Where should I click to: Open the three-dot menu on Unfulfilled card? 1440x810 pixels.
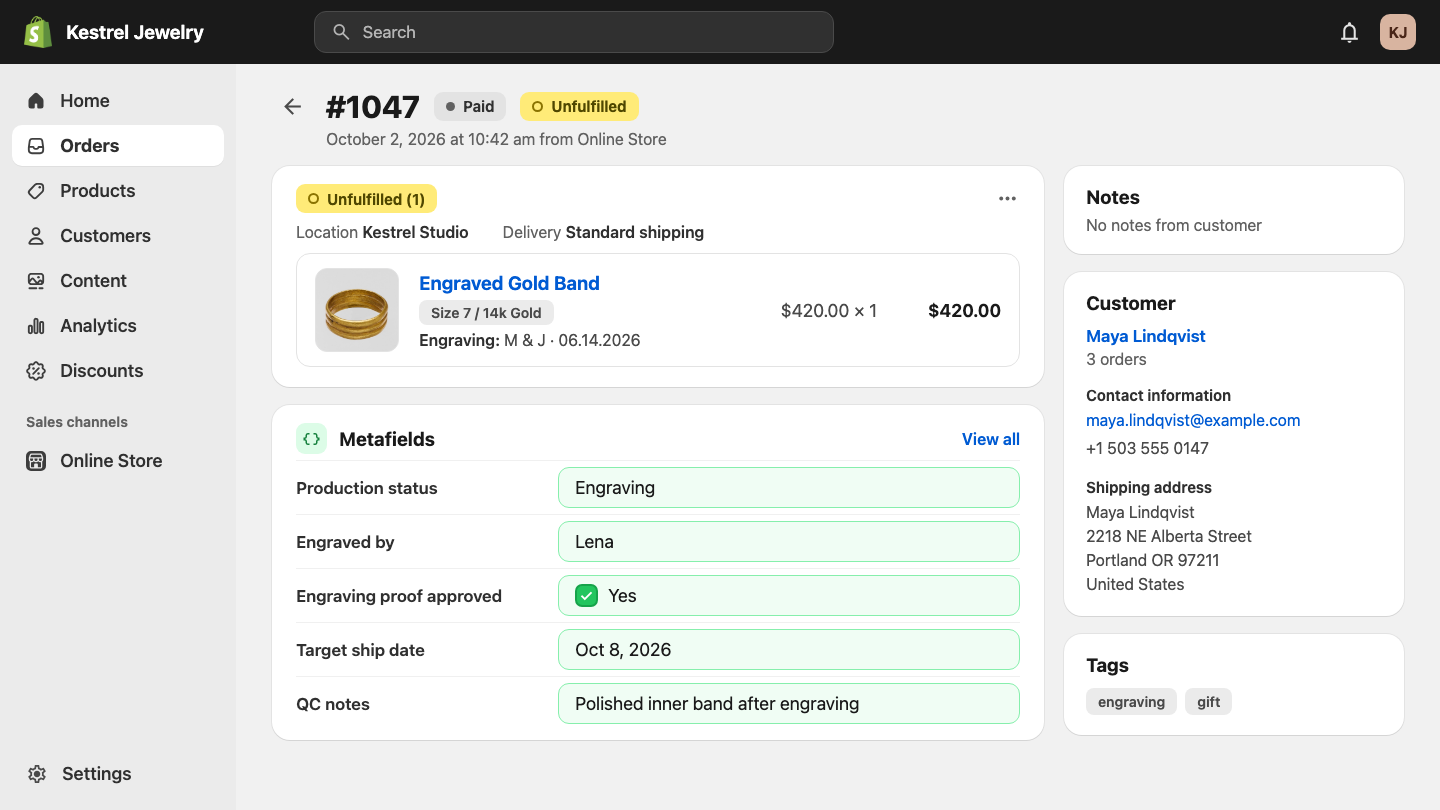(1007, 199)
